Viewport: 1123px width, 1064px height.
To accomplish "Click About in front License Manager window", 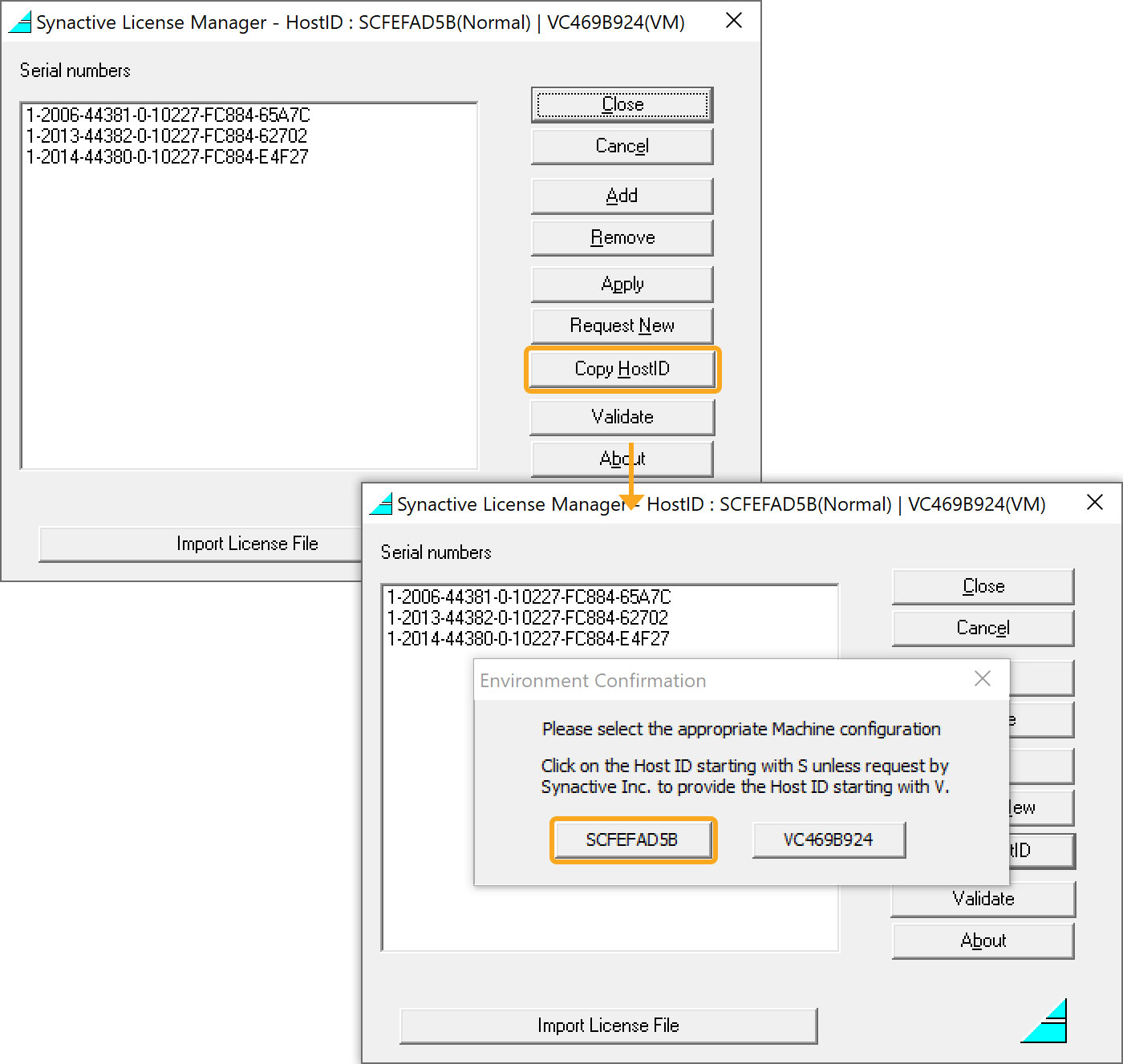I will 983,941.
